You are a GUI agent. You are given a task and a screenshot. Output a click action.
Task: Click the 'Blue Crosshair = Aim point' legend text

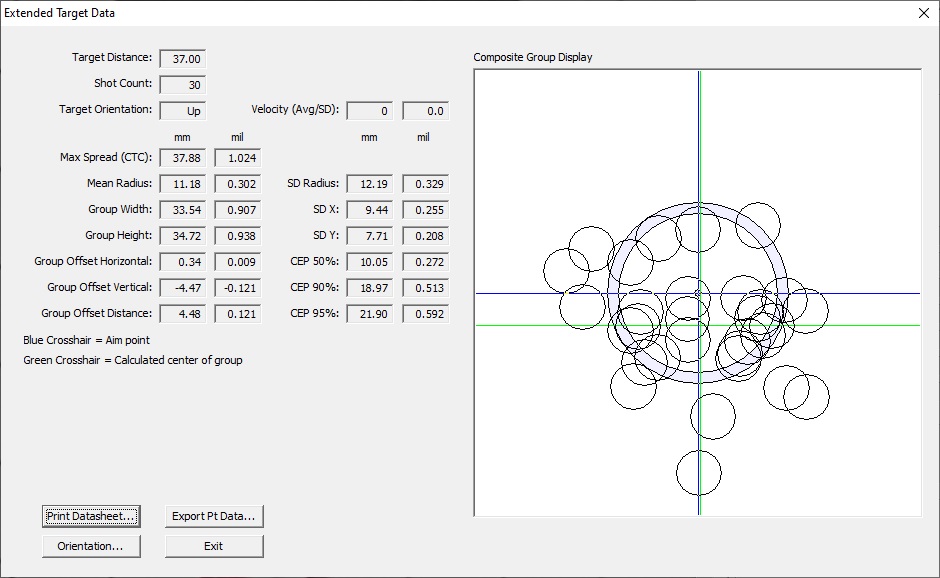(86, 340)
